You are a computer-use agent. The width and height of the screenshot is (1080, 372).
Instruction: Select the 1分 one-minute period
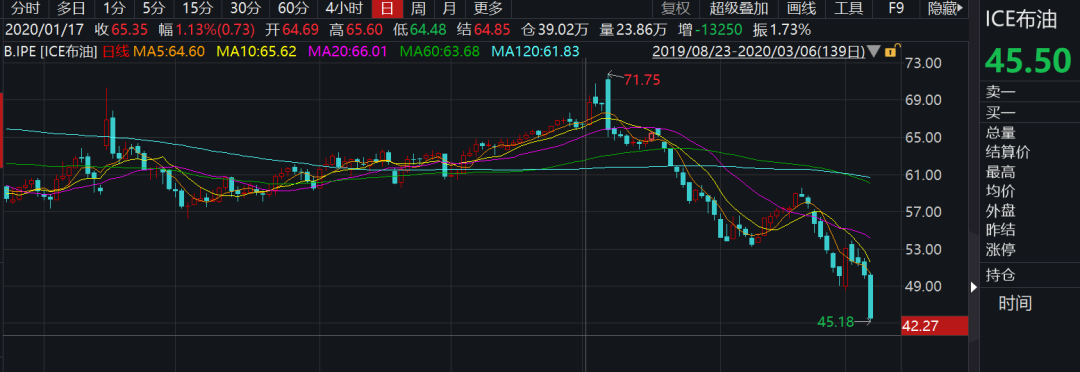pos(115,8)
